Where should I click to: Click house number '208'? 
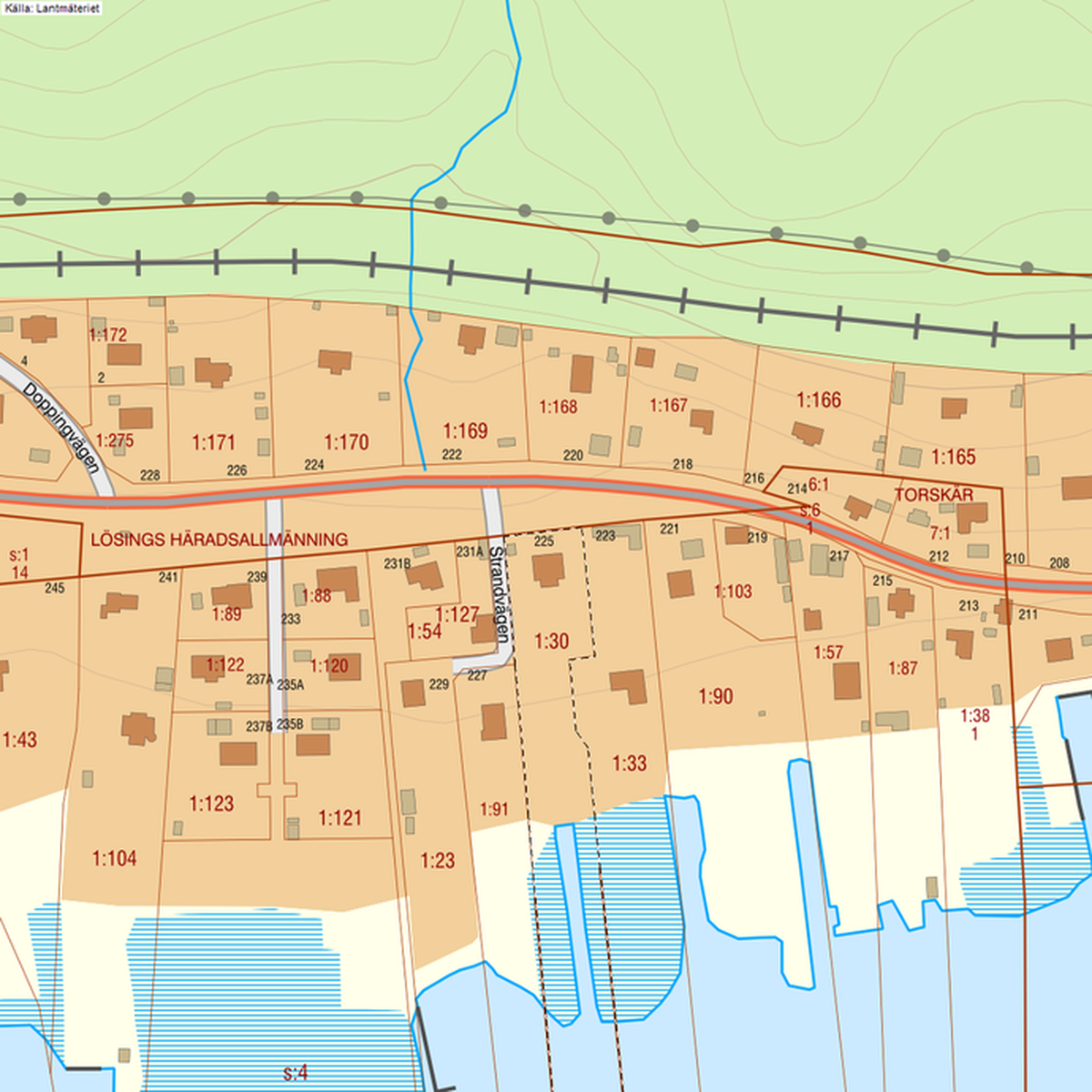pos(1059,563)
